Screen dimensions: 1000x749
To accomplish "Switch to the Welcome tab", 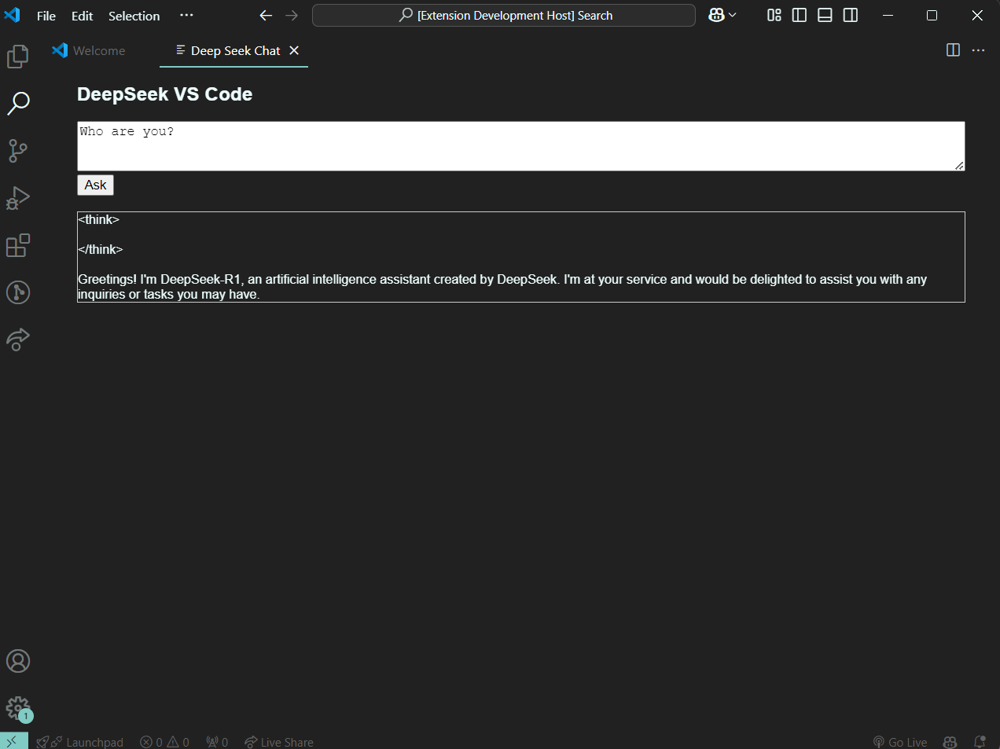I will coord(98,51).
